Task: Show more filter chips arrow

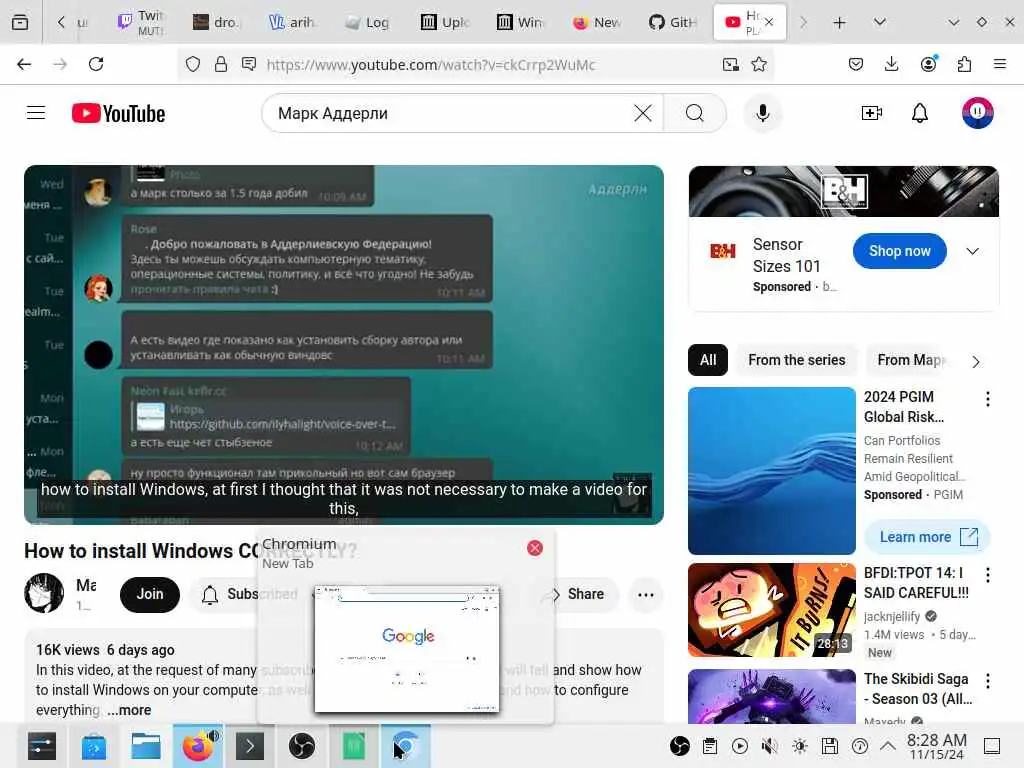Action: pyautogui.click(x=976, y=361)
